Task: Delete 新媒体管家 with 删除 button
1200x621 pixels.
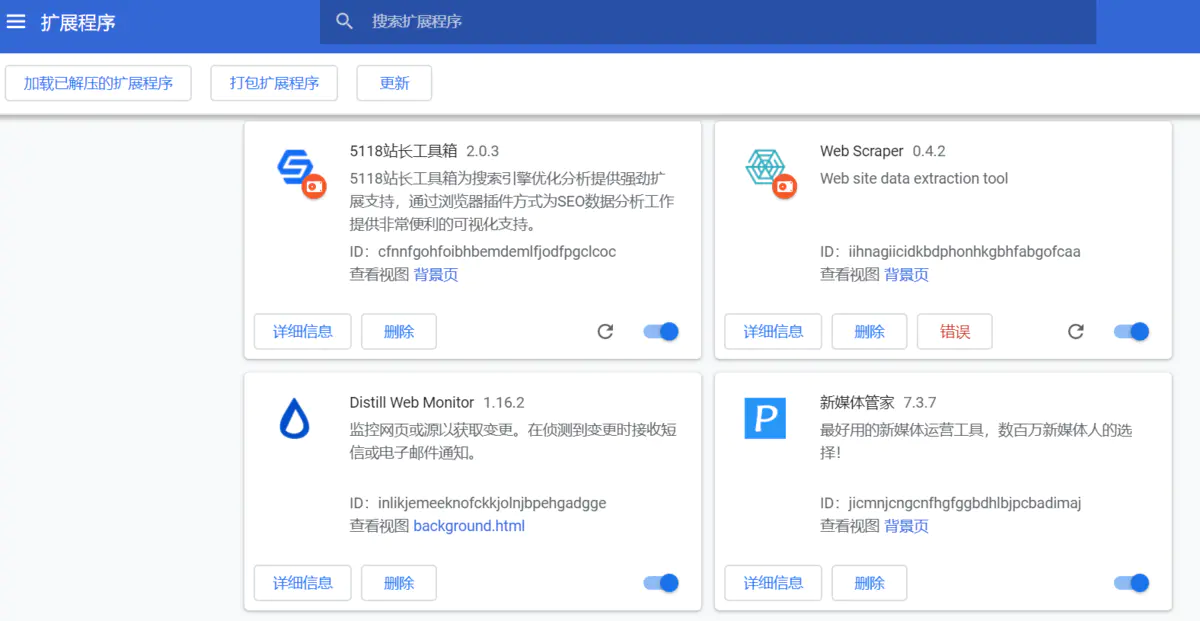Action: [869, 583]
